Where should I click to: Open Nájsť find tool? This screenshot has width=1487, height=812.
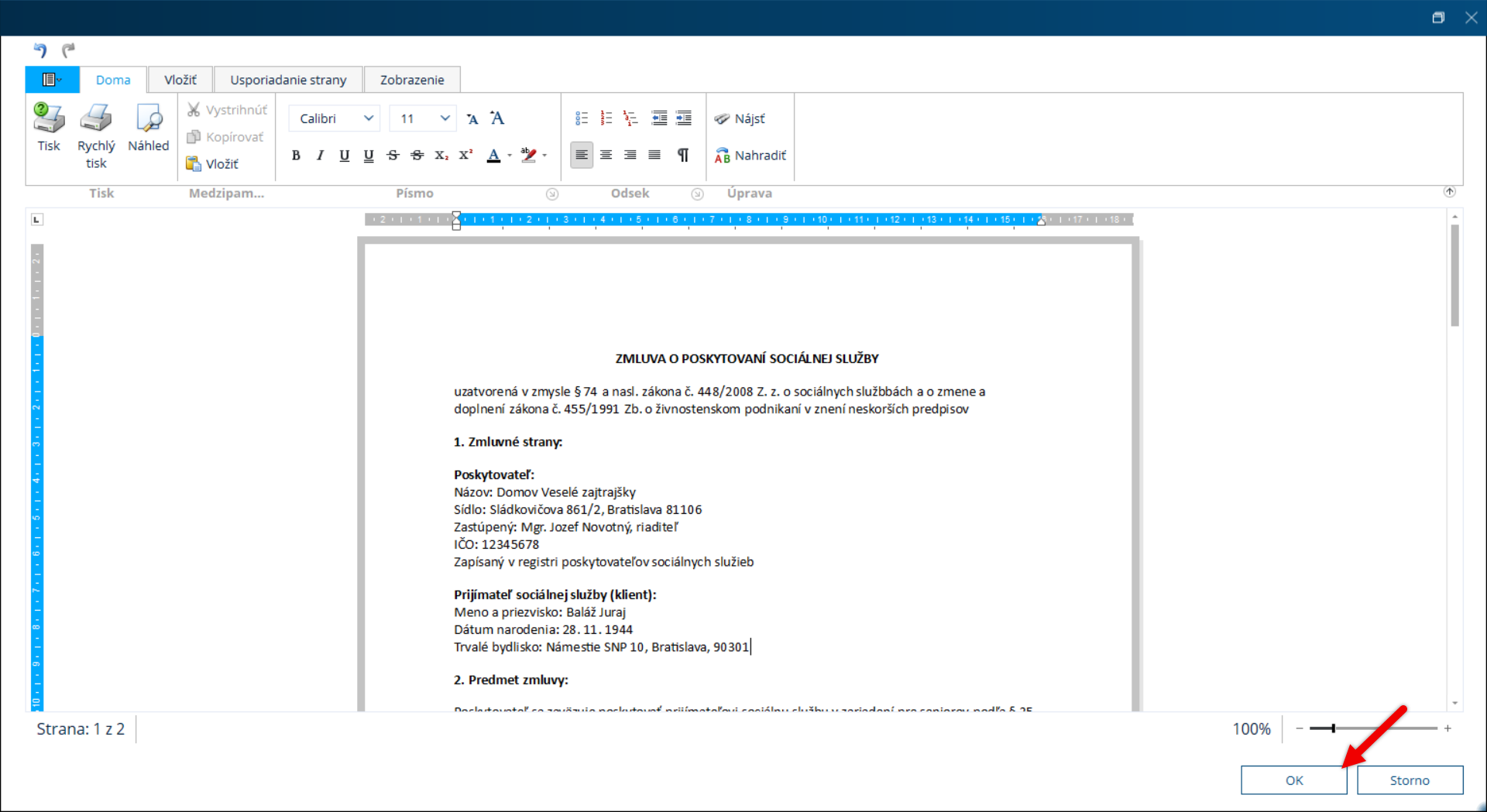coord(740,118)
